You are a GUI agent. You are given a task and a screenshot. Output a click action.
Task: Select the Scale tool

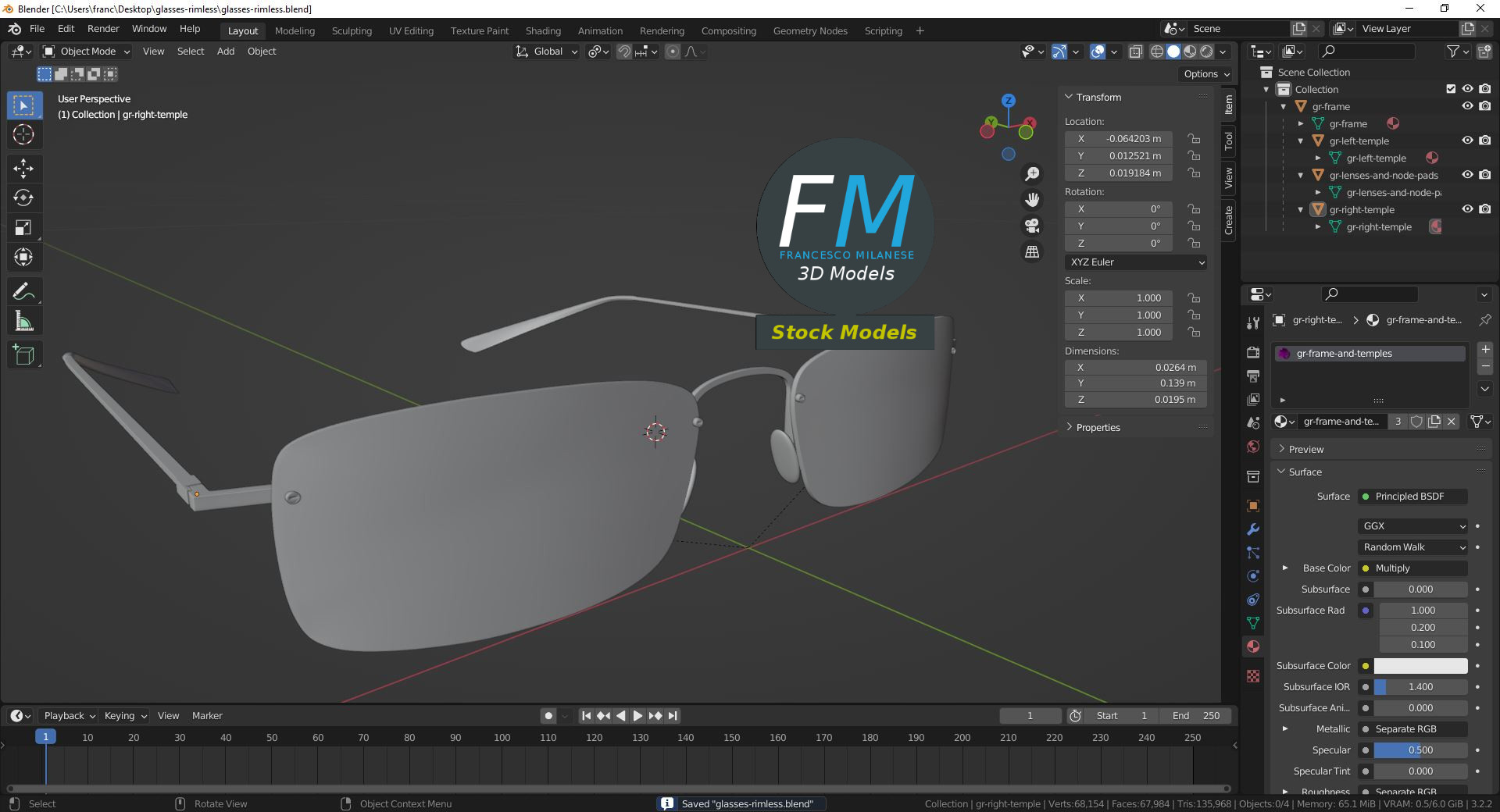tap(23, 228)
